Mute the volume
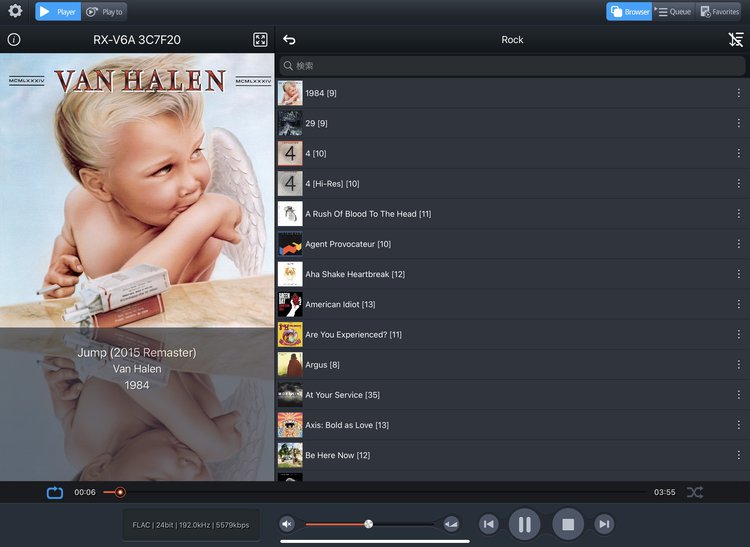 point(287,524)
